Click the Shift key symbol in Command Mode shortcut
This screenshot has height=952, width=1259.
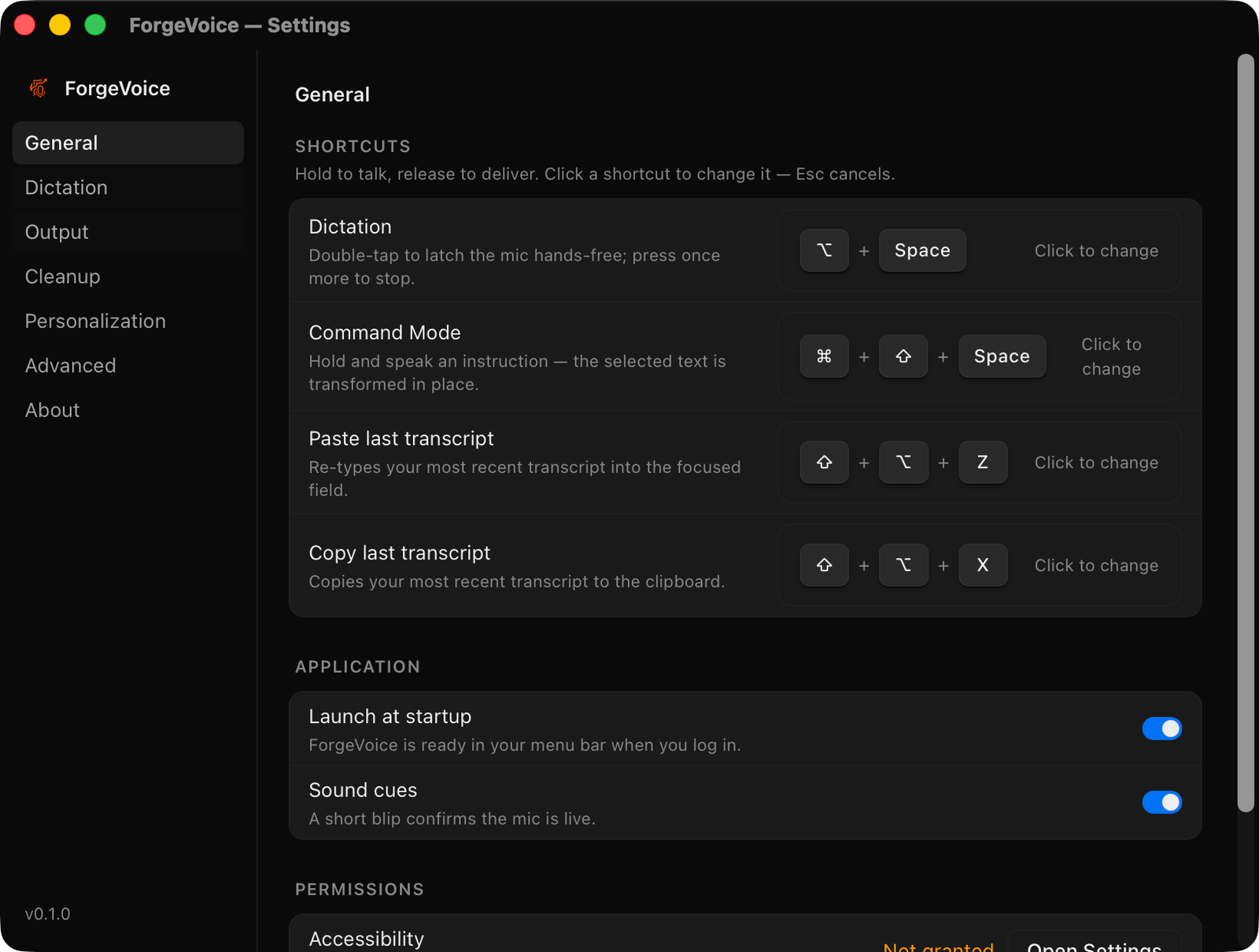click(x=903, y=356)
